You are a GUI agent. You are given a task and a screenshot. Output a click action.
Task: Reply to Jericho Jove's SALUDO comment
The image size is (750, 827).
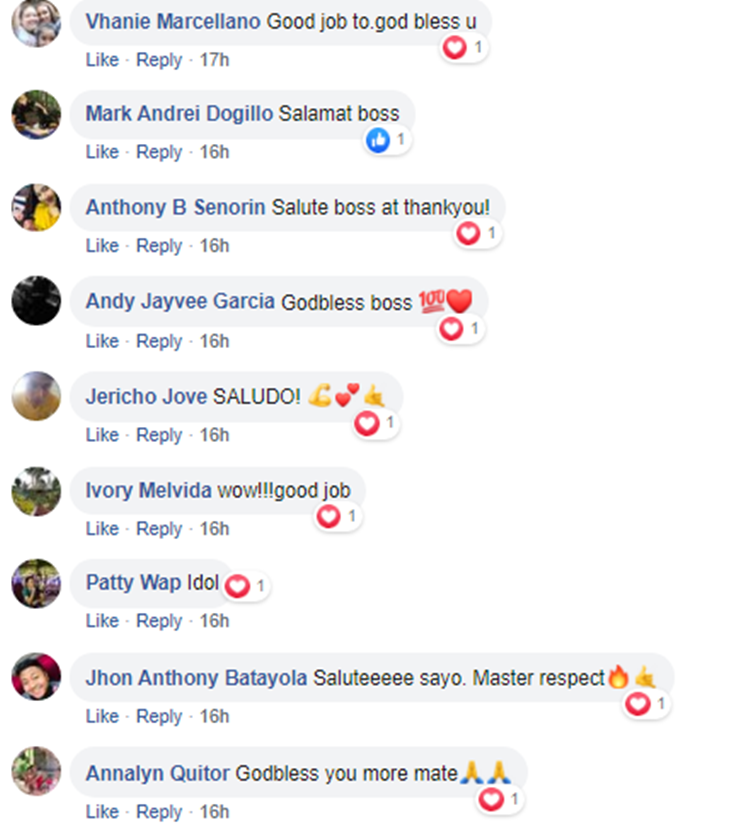[159, 436]
